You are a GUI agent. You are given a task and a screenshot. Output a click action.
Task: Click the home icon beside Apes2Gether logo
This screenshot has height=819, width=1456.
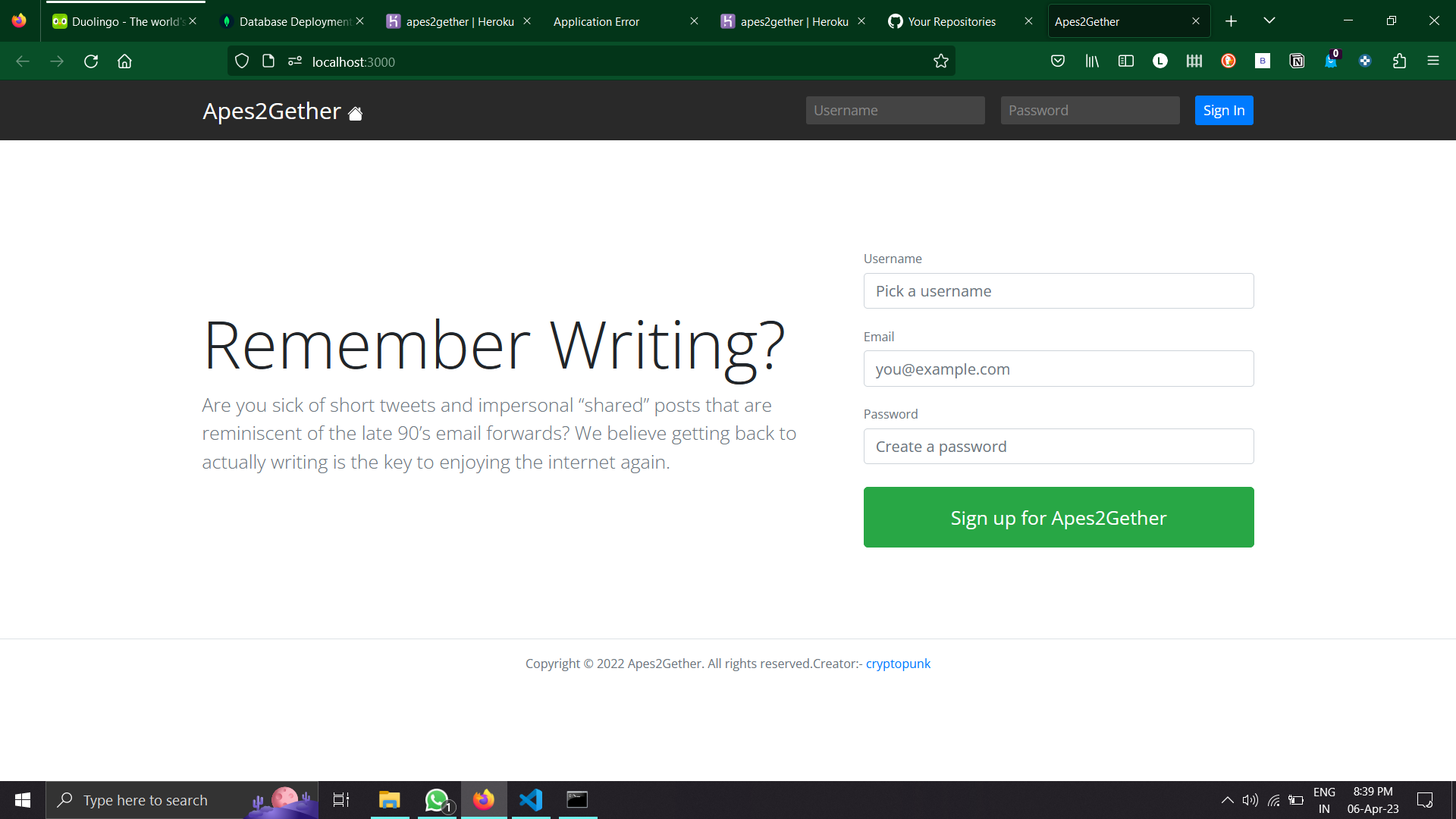[x=355, y=114]
